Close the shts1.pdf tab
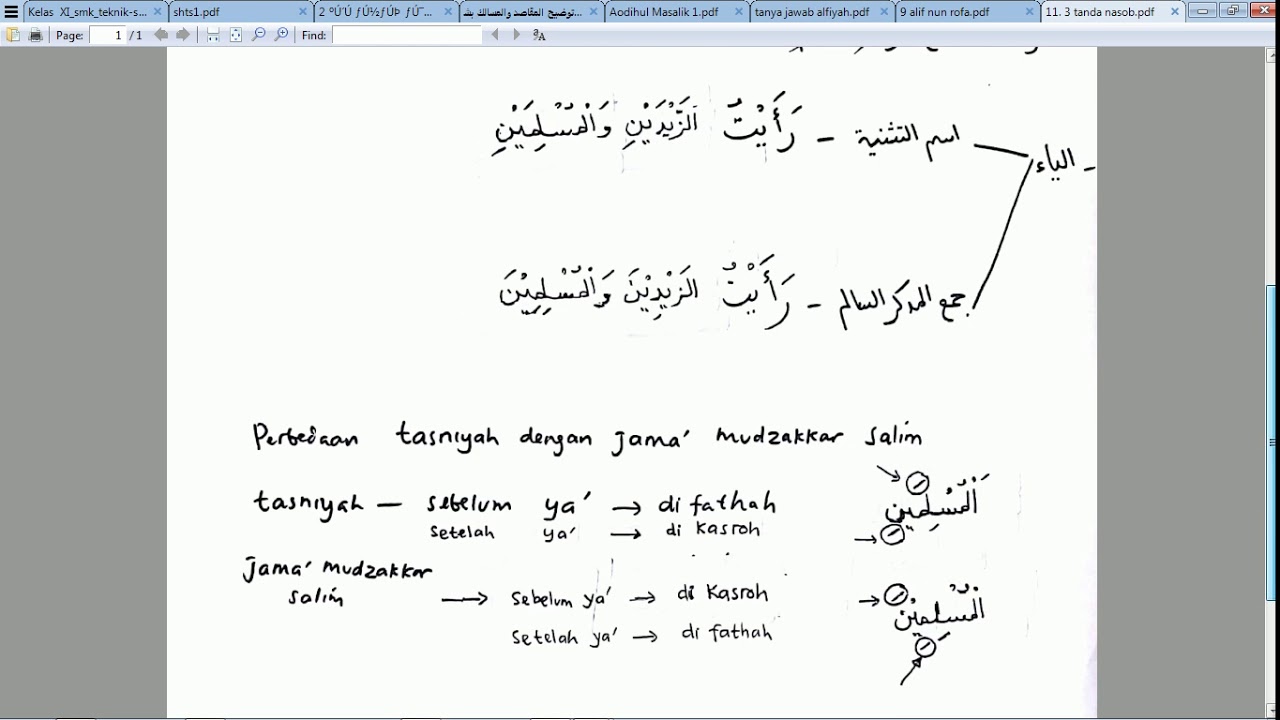This screenshot has width=1280, height=720. [x=303, y=12]
